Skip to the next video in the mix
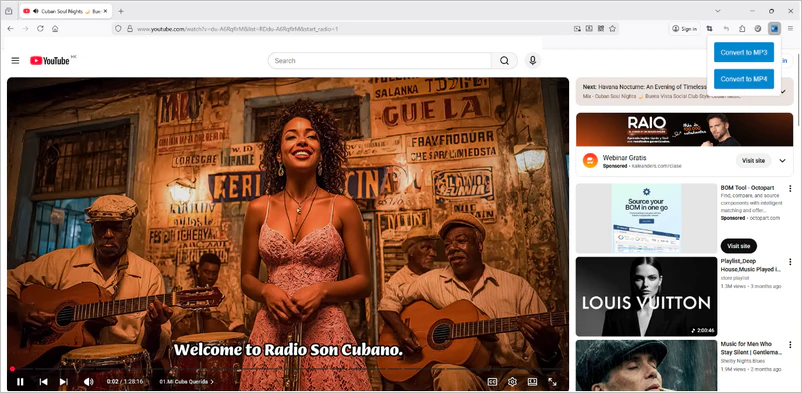The height and width of the screenshot is (393, 802). click(63, 381)
